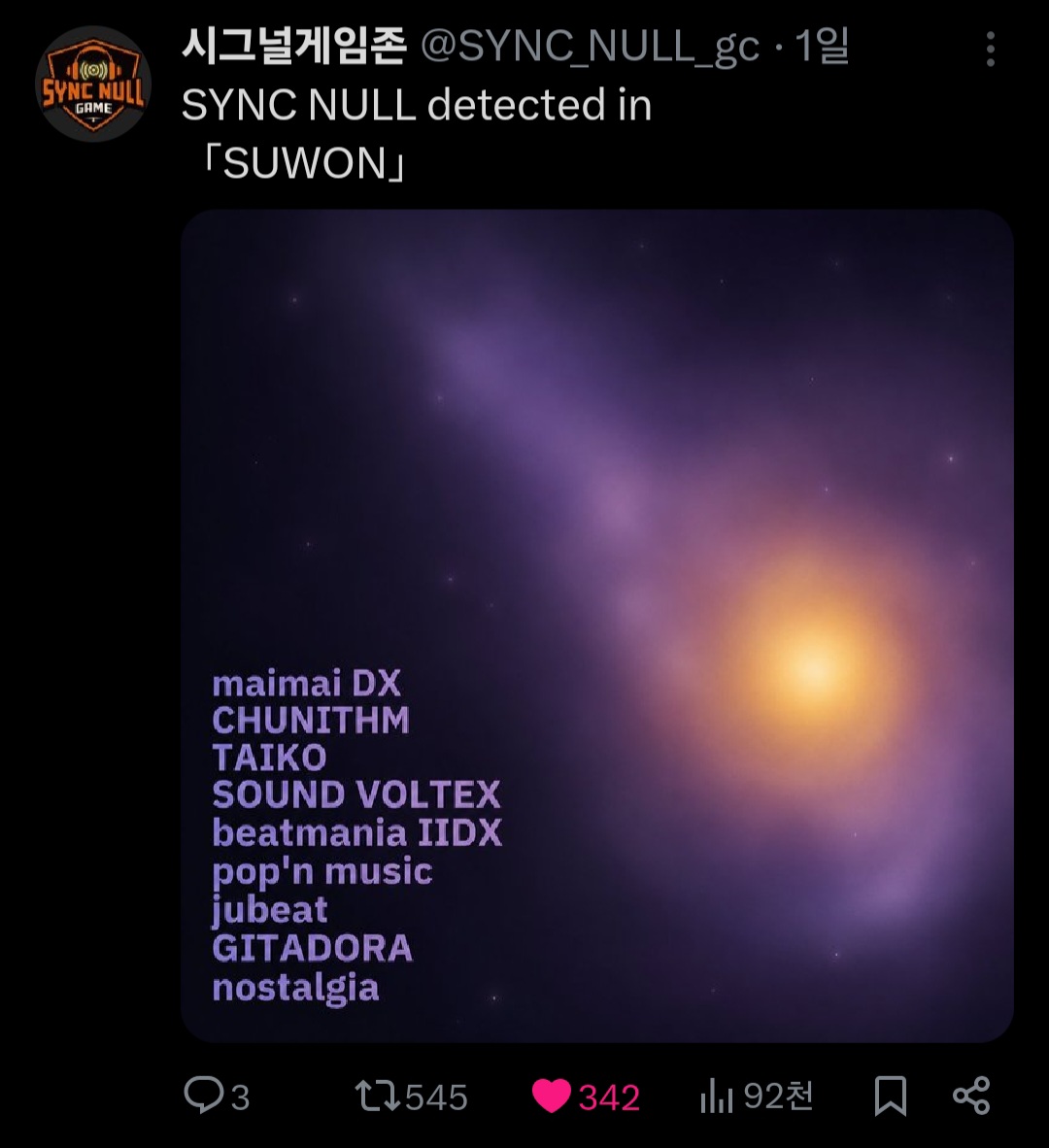Click the tweet text 'SYNC NULL detected in'
The height and width of the screenshot is (1148, 1049).
tap(417, 105)
